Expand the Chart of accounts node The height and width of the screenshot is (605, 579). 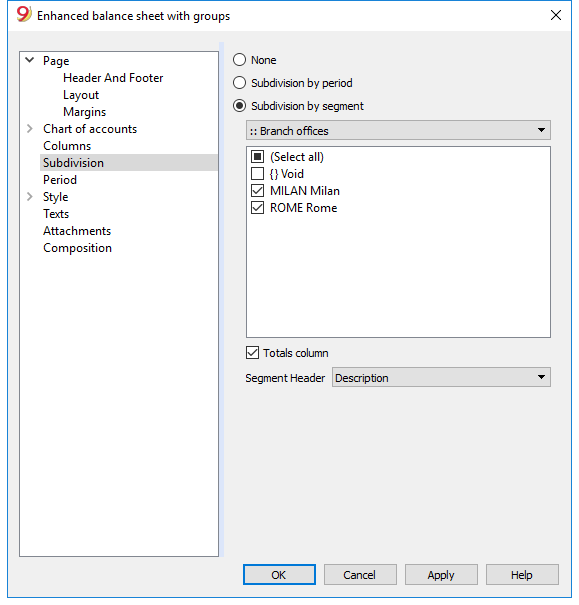point(30,128)
